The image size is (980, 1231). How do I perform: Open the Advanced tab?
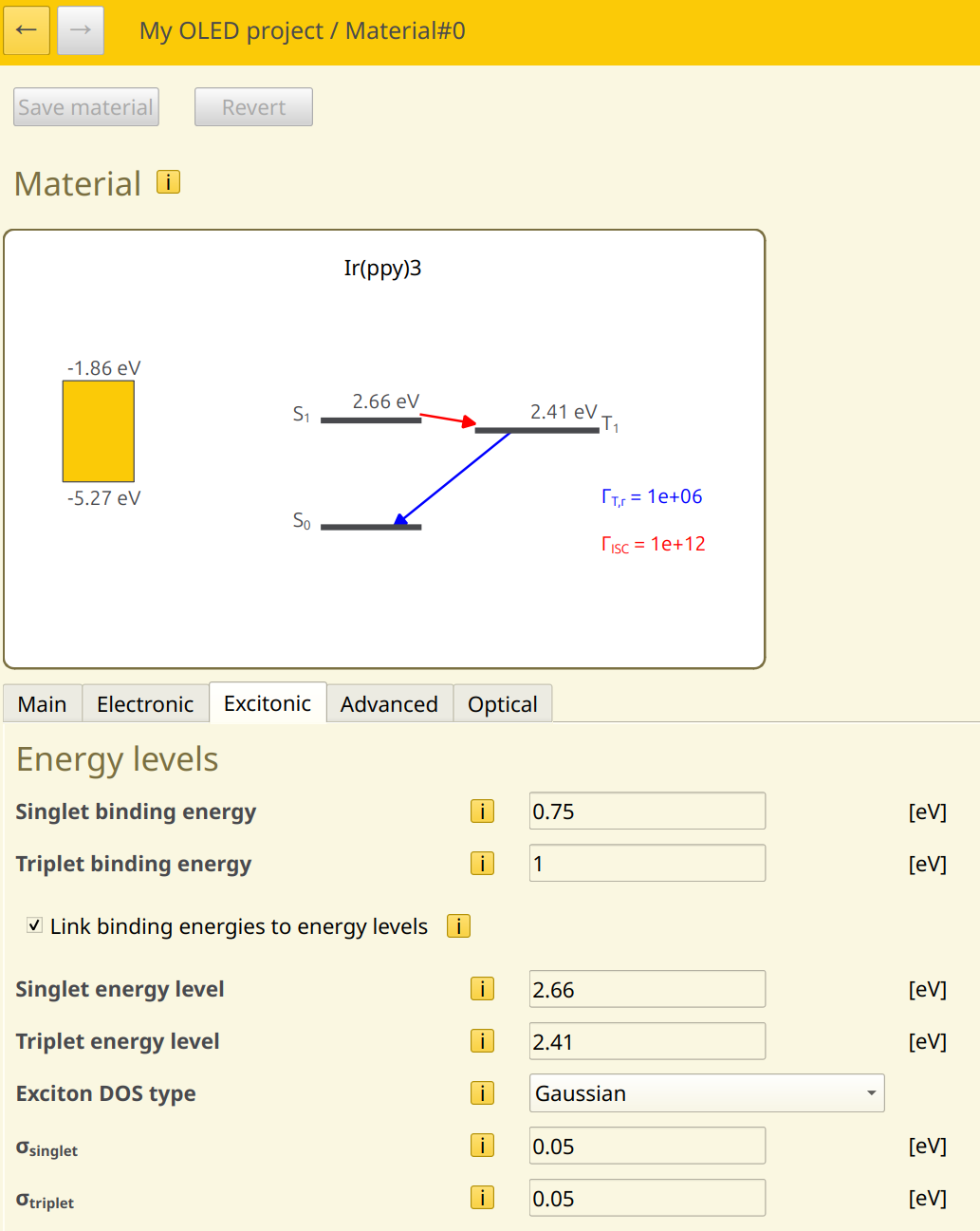(389, 704)
